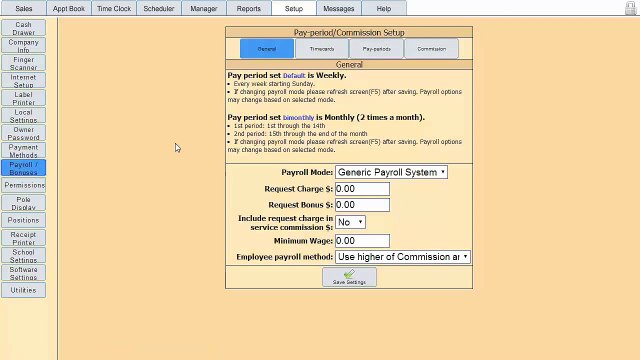
Task: Open the Scheduler tab
Action: [159, 8]
